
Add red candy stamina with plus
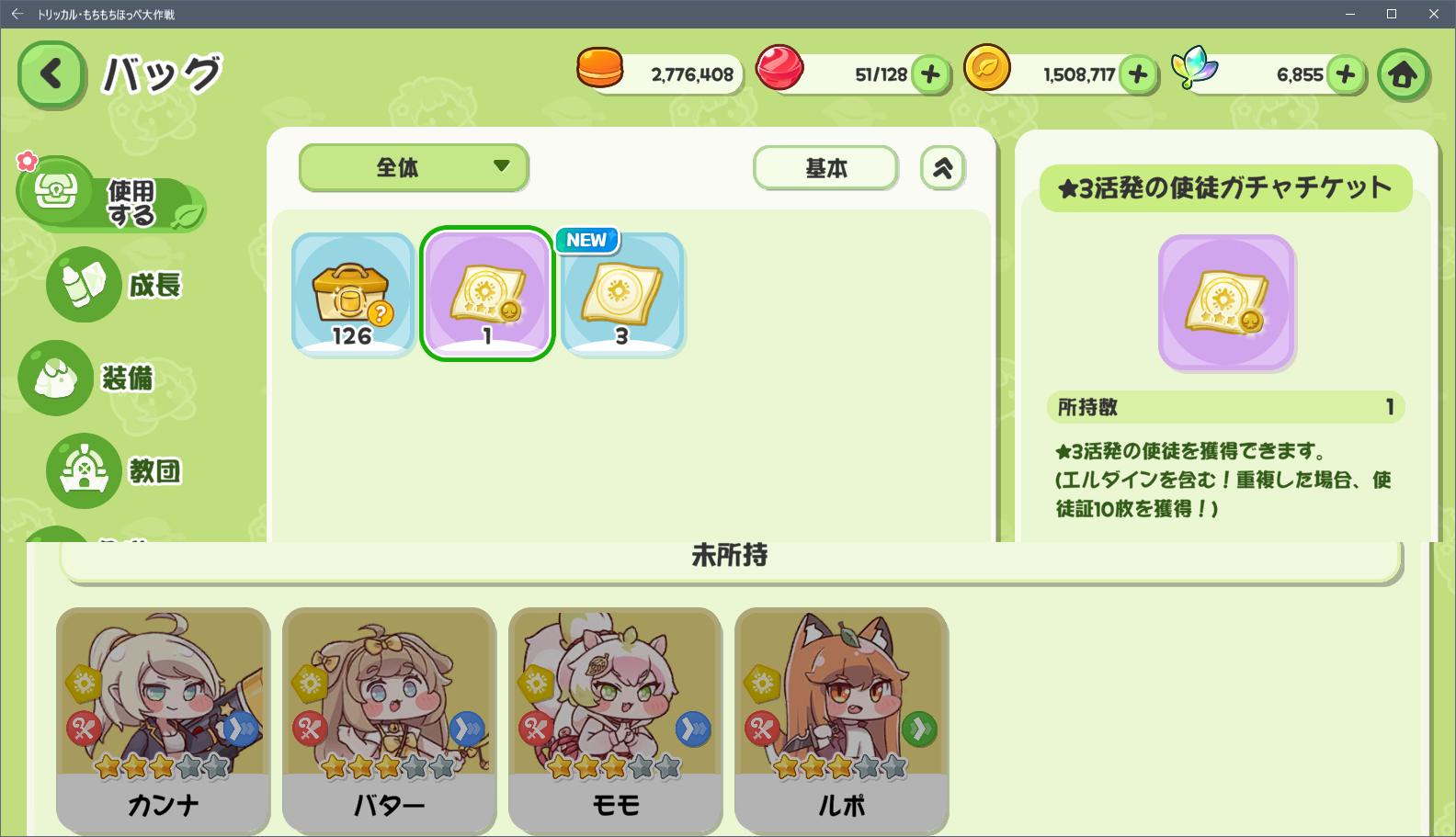pos(930,74)
